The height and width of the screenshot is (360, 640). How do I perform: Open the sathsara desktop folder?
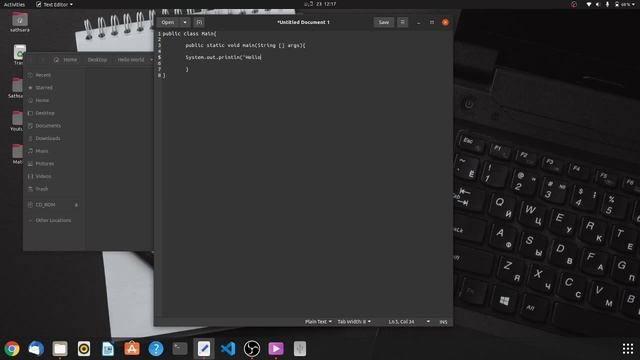(20, 22)
